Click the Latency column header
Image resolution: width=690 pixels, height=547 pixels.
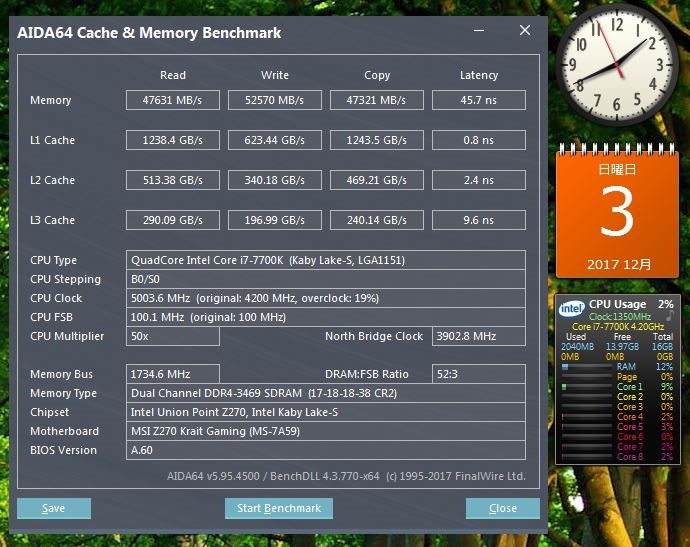479,75
